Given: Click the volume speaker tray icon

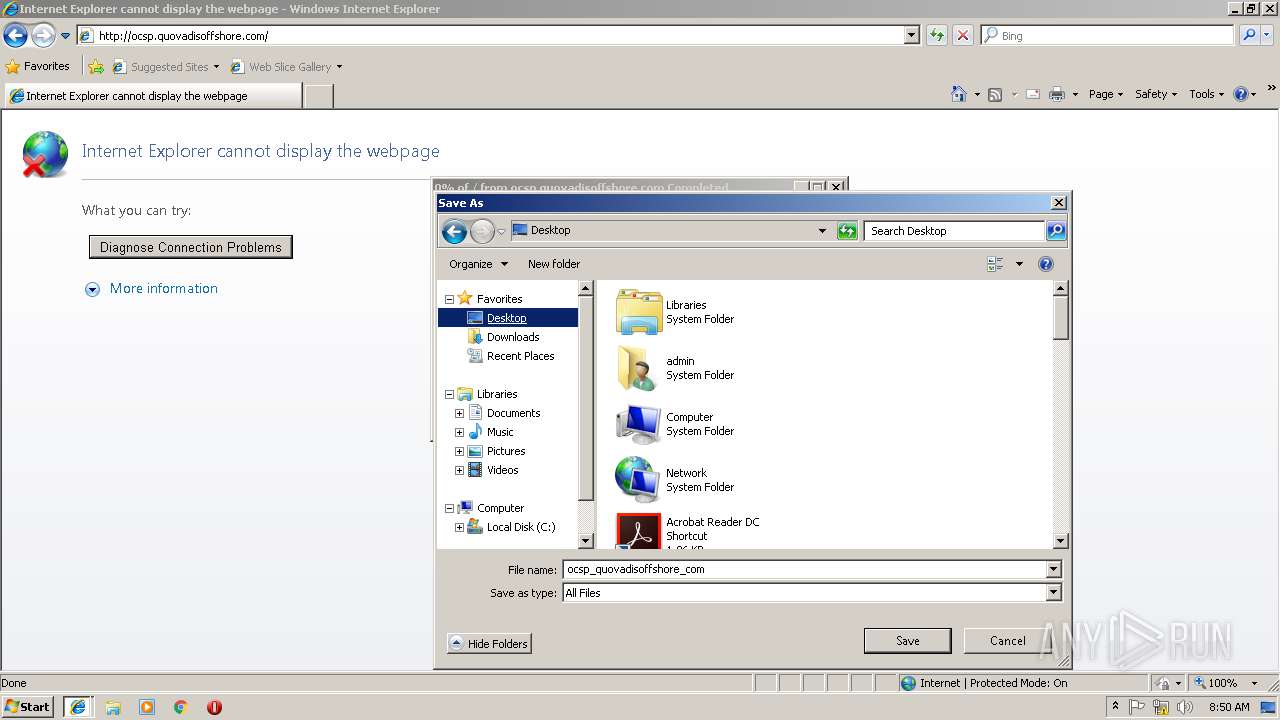Looking at the screenshot, I should (1184, 707).
